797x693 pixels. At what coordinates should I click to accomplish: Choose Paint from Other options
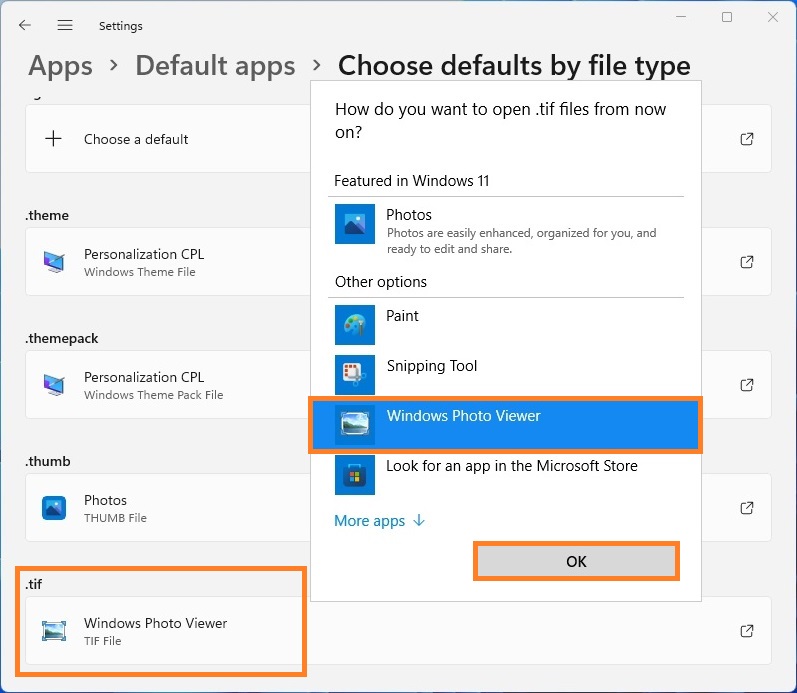[x=506, y=325]
